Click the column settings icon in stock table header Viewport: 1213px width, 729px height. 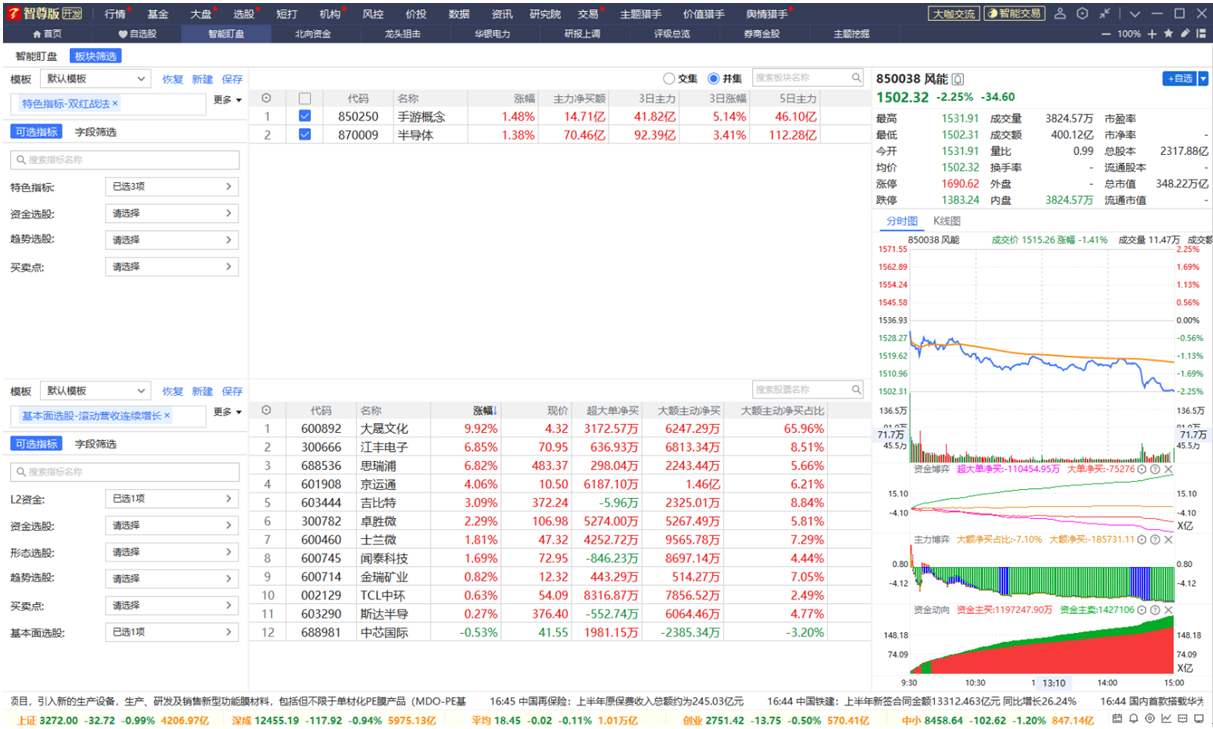click(x=266, y=410)
